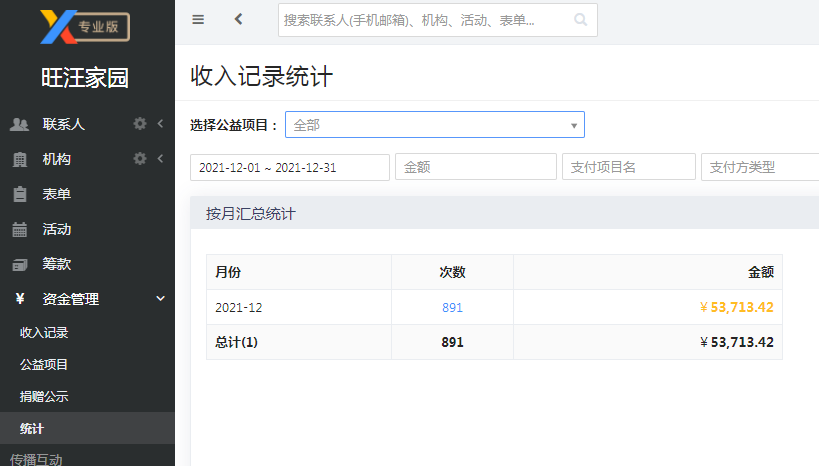Viewport: 819px width, 466px height.
Task: Click the 表单 clipboard icon
Action: [x=19, y=194]
